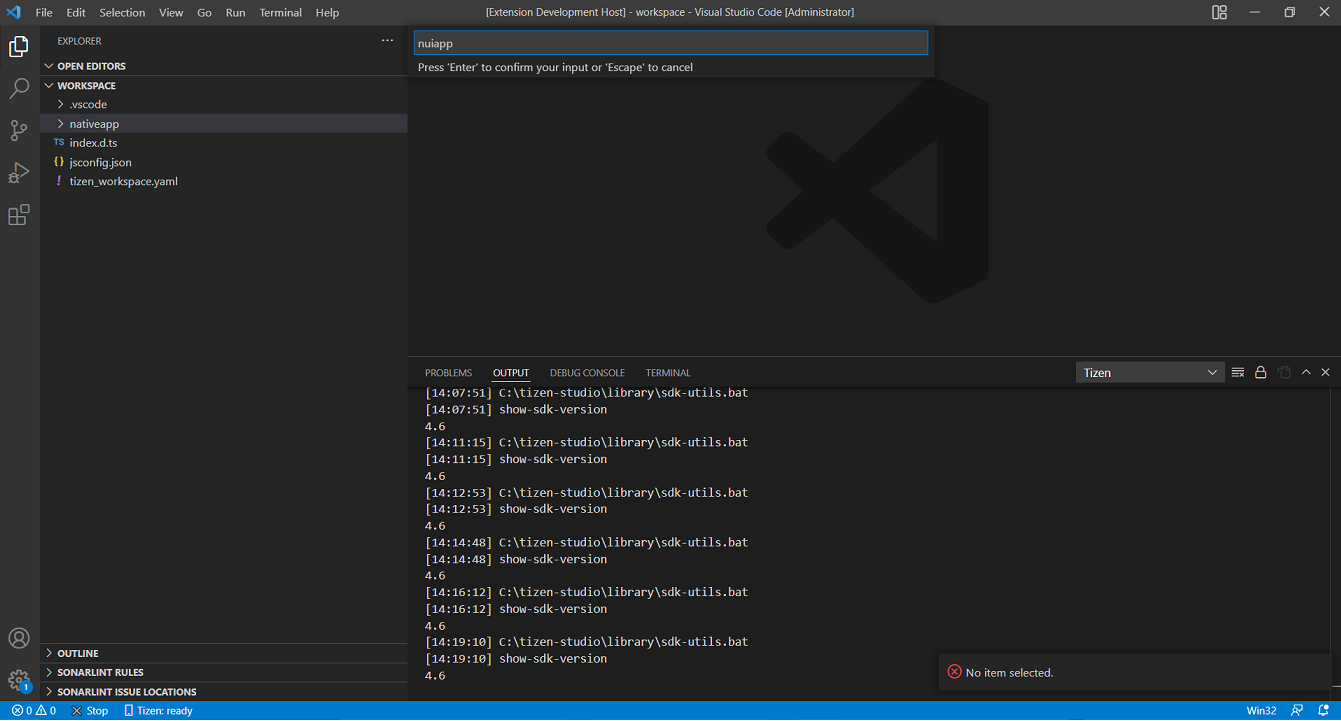Click the Customize Layout icon in title bar
This screenshot has height=721, width=1341.
coord(1219,12)
